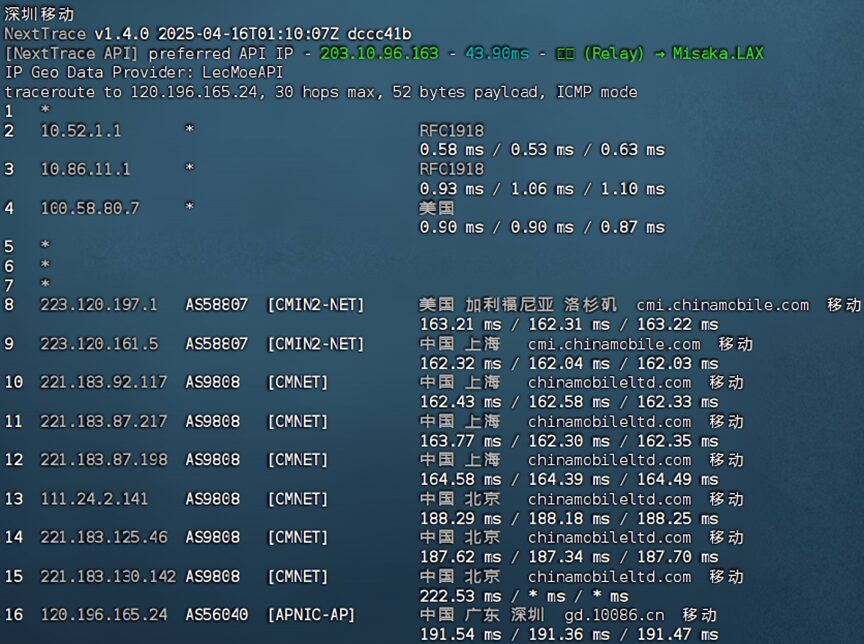Image resolution: width=864 pixels, height=644 pixels.
Task: Click hop 12 IP 221.183.87.198
Action: point(104,460)
